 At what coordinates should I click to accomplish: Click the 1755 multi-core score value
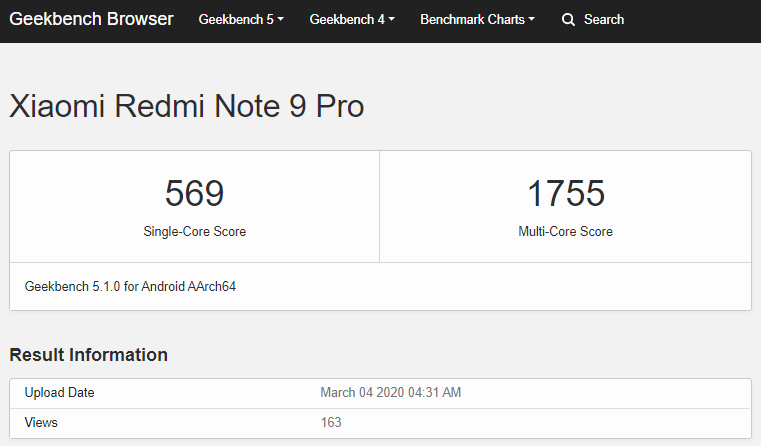(x=565, y=193)
